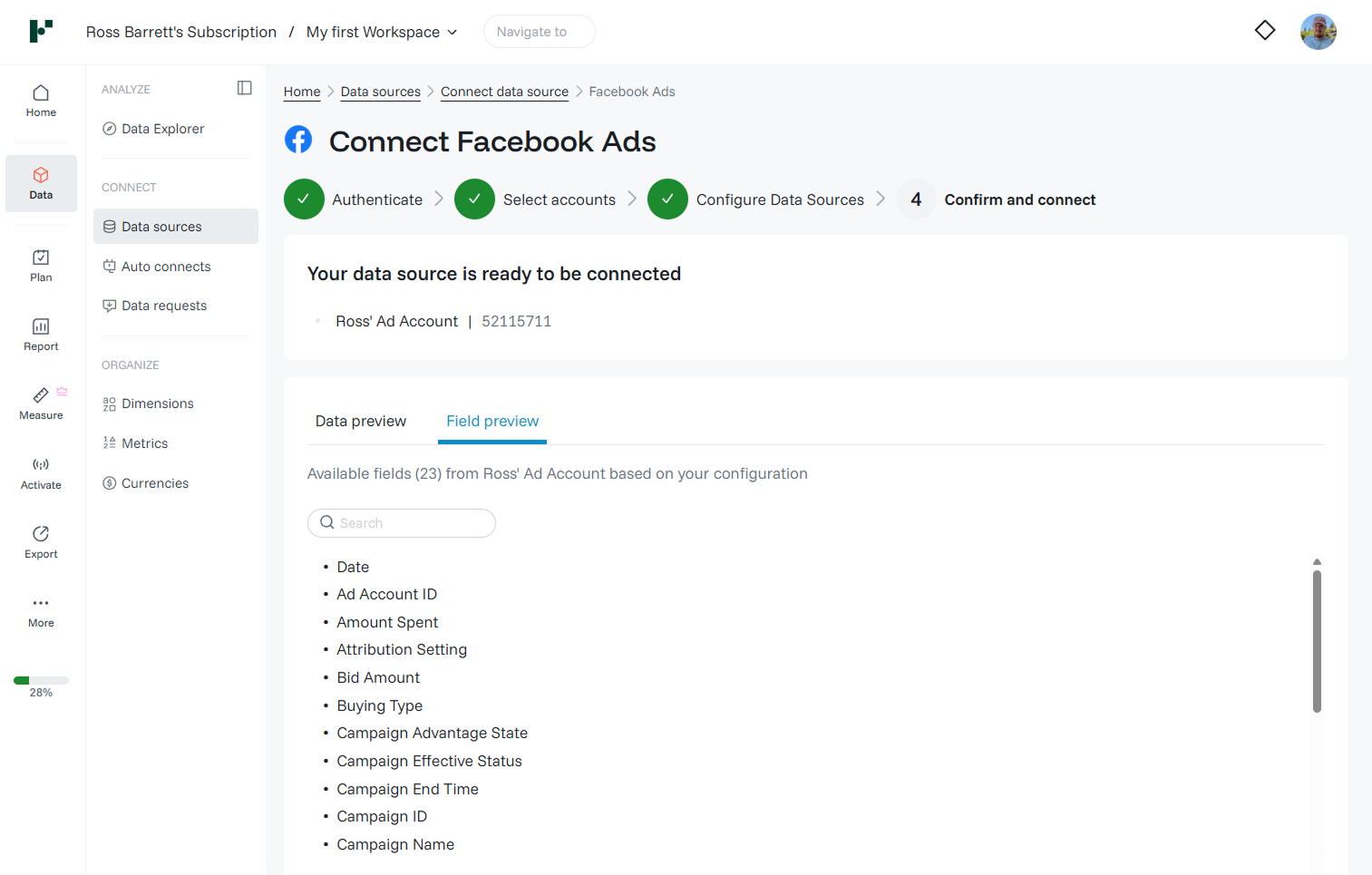This screenshot has height=875, width=1372.
Task: Click the Navigate to box
Action: [x=540, y=32]
